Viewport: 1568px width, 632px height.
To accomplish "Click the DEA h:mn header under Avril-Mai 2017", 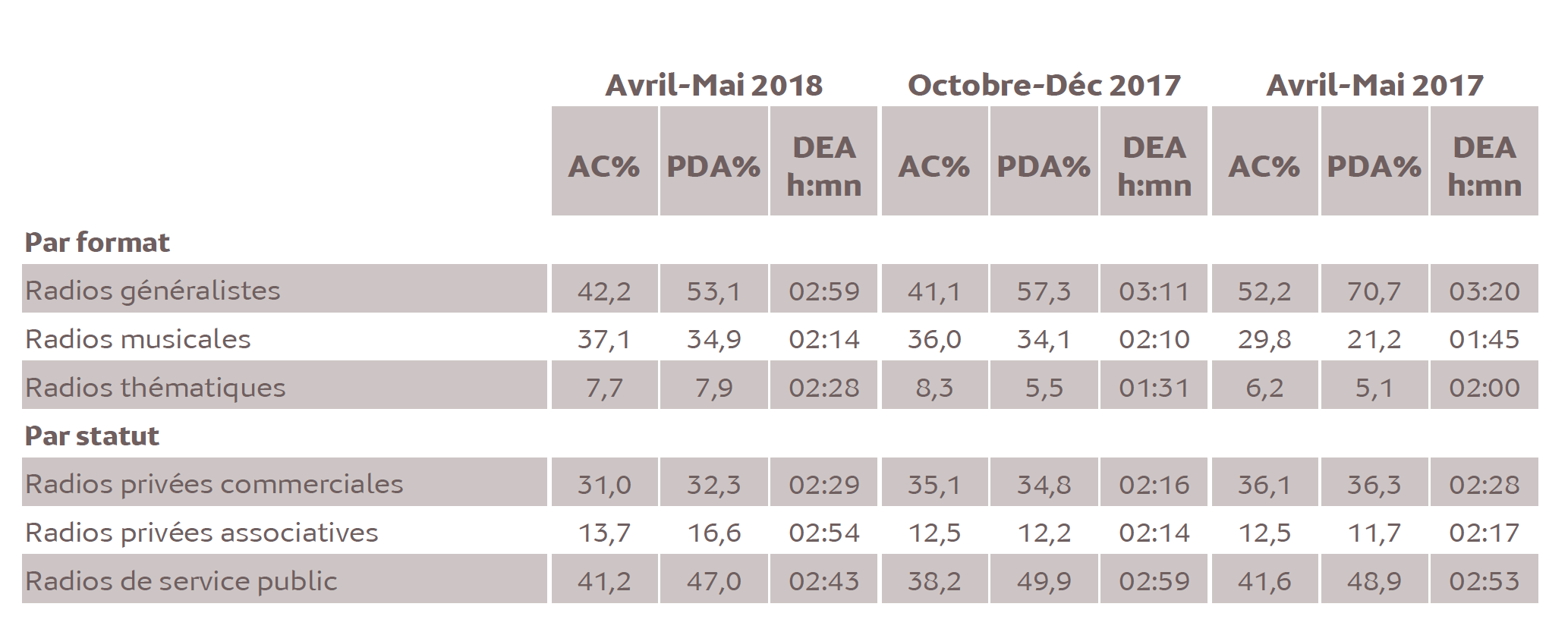I will coord(1484,167).
